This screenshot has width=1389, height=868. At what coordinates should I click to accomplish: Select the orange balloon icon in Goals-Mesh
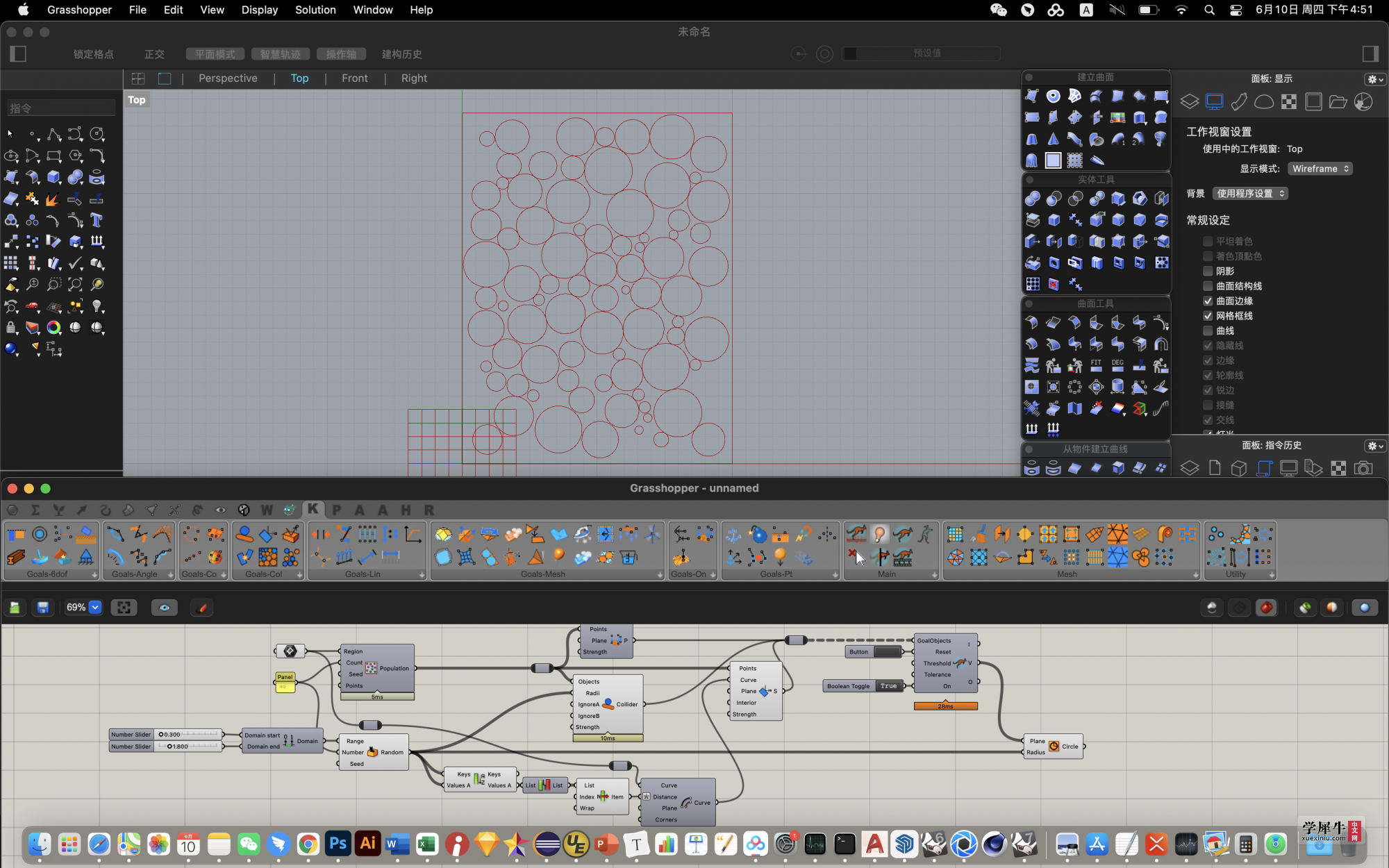pos(559,557)
